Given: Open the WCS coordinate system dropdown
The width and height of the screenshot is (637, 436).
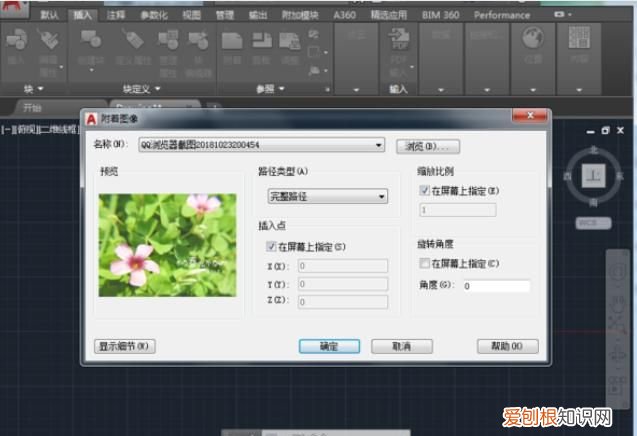Looking at the screenshot, I should click(593, 223).
